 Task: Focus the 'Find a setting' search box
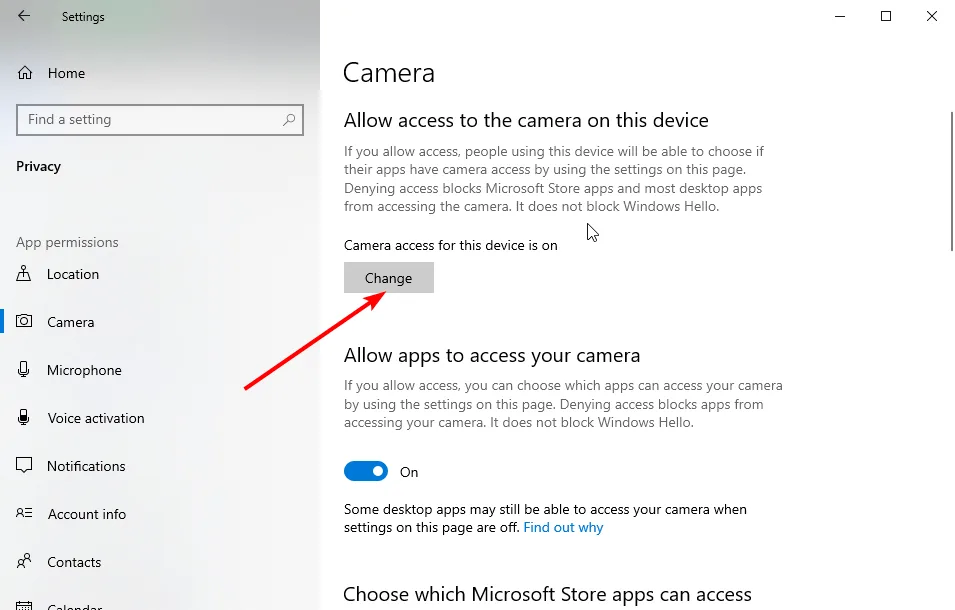150,120
